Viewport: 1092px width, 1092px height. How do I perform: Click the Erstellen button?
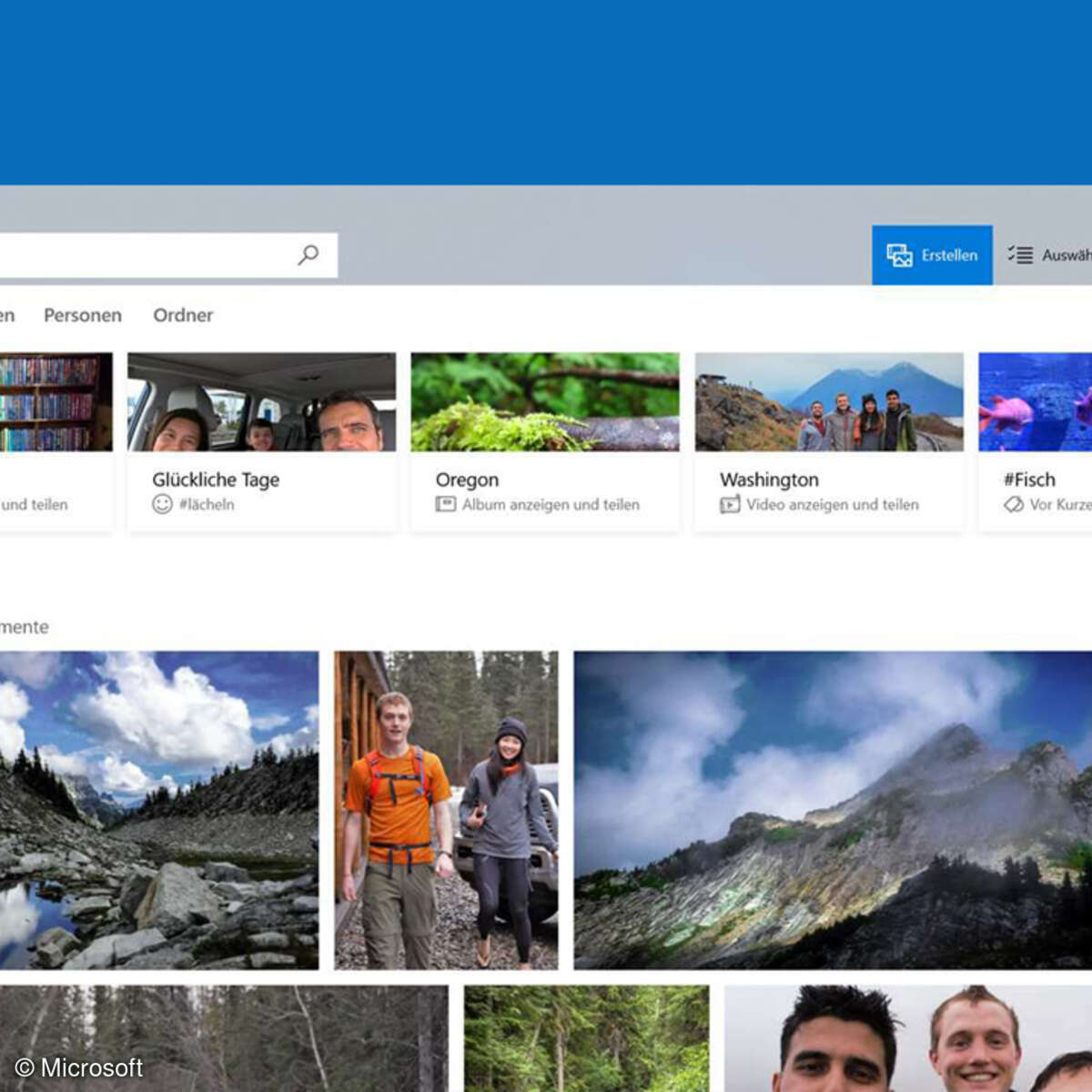[x=932, y=255]
